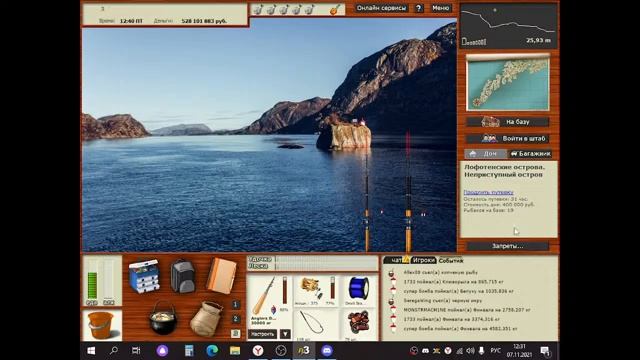Switch to rod set 1
This screenshot has width=640, height=360.
[x=235, y=304]
